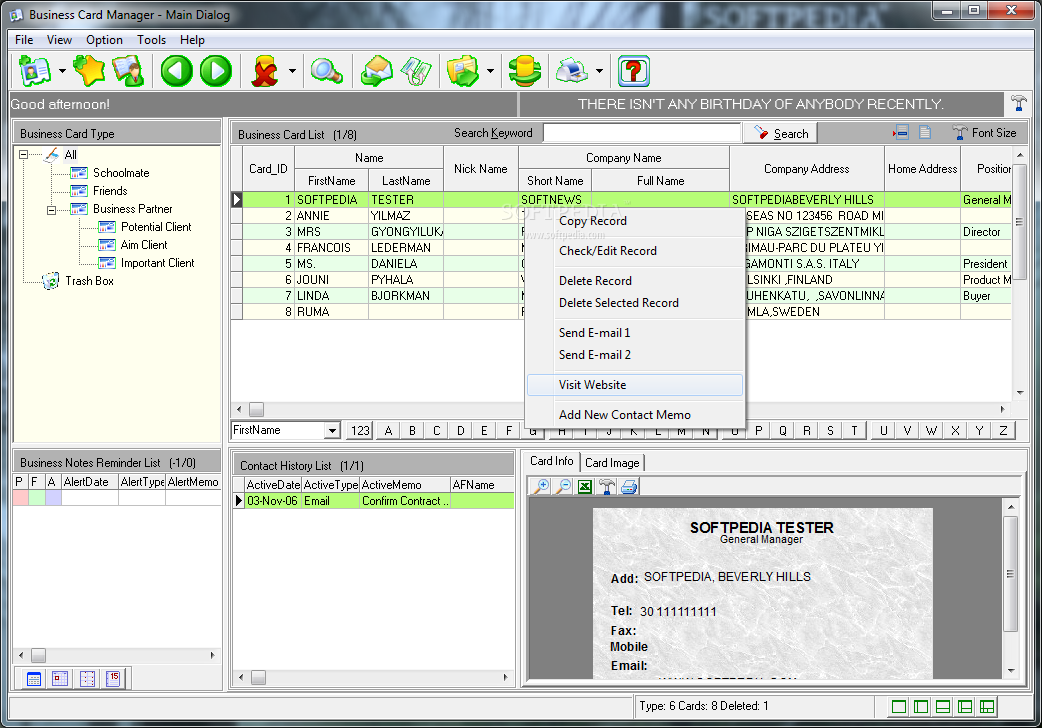
Task: Click the Font Size button
Action: click(x=984, y=133)
